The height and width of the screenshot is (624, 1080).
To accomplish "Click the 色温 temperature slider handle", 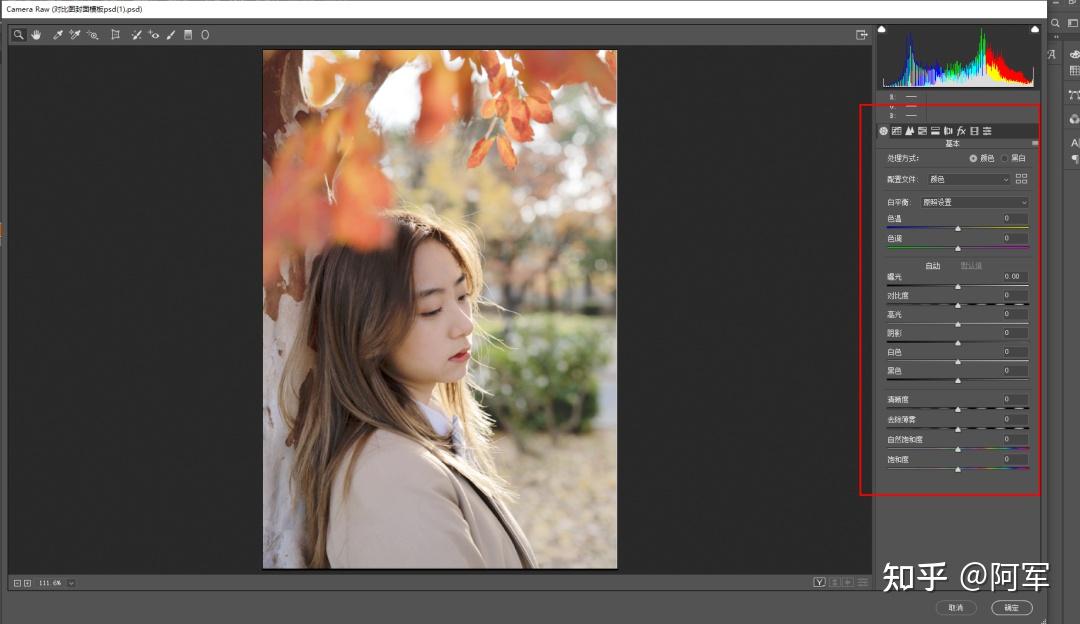I will [x=958, y=228].
